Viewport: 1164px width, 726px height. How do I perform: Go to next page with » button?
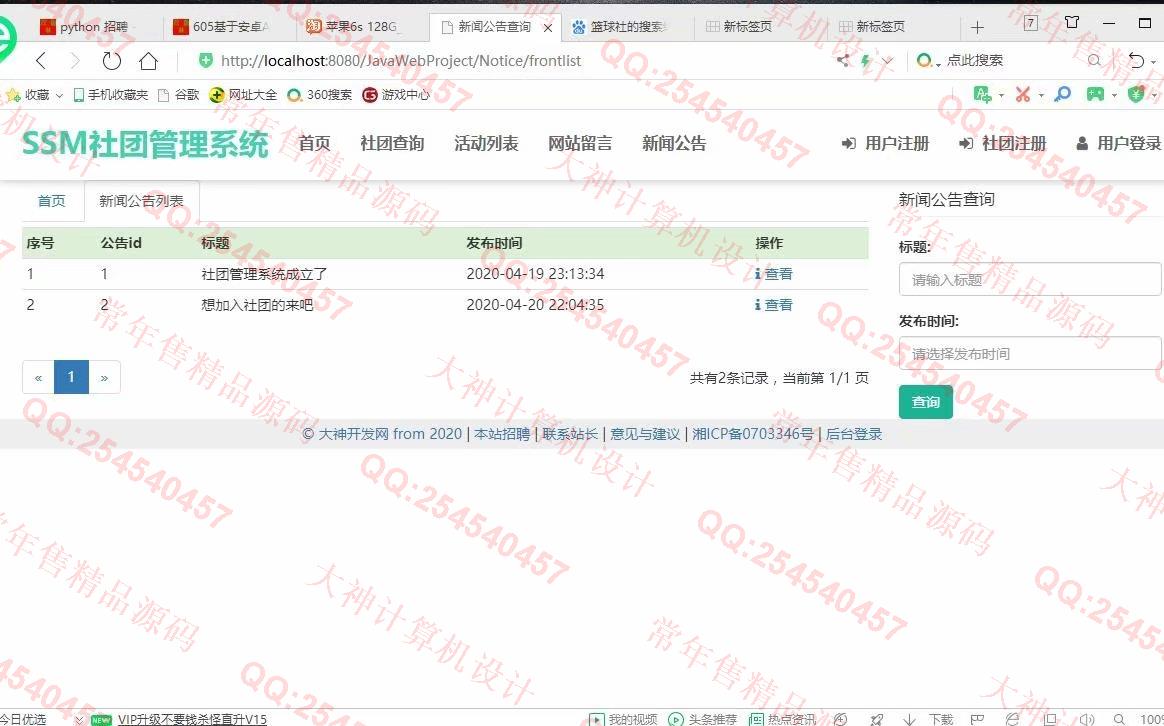(x=105, y=377)
